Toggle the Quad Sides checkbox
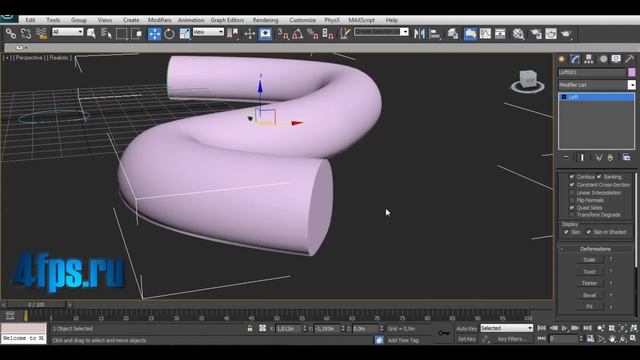This screenshot has width=640, height=360. pyautogui.click(x=572, y=207)
